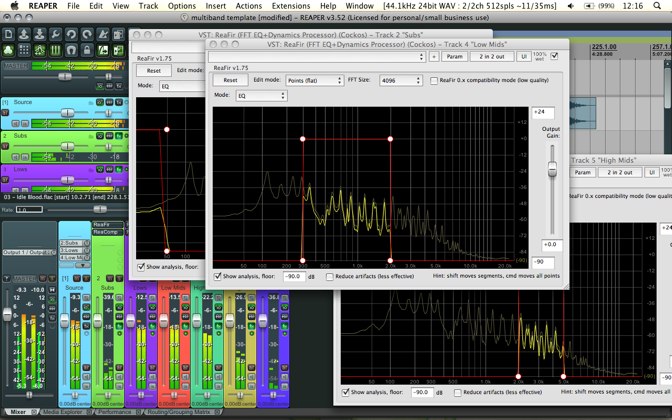The image size is (672, 420).
Task: Click the Apple menu icon
Action: [14, 6]
